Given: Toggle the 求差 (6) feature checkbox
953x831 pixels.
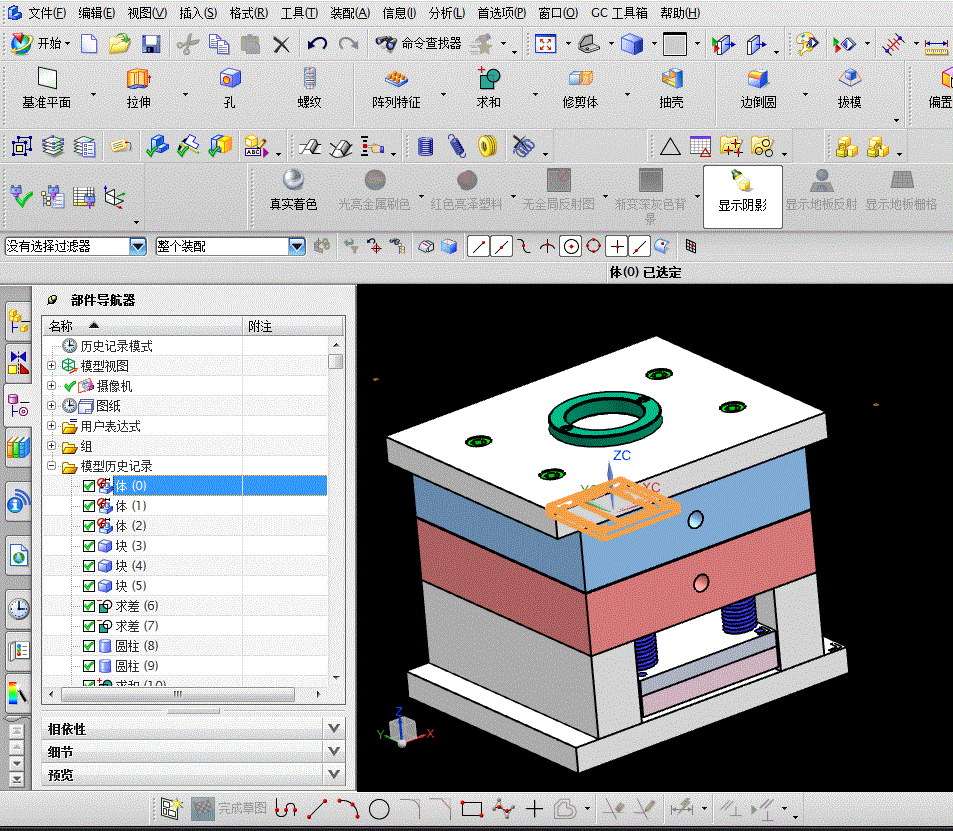Looking at the screenshot, I should click(x=89, y=606).
